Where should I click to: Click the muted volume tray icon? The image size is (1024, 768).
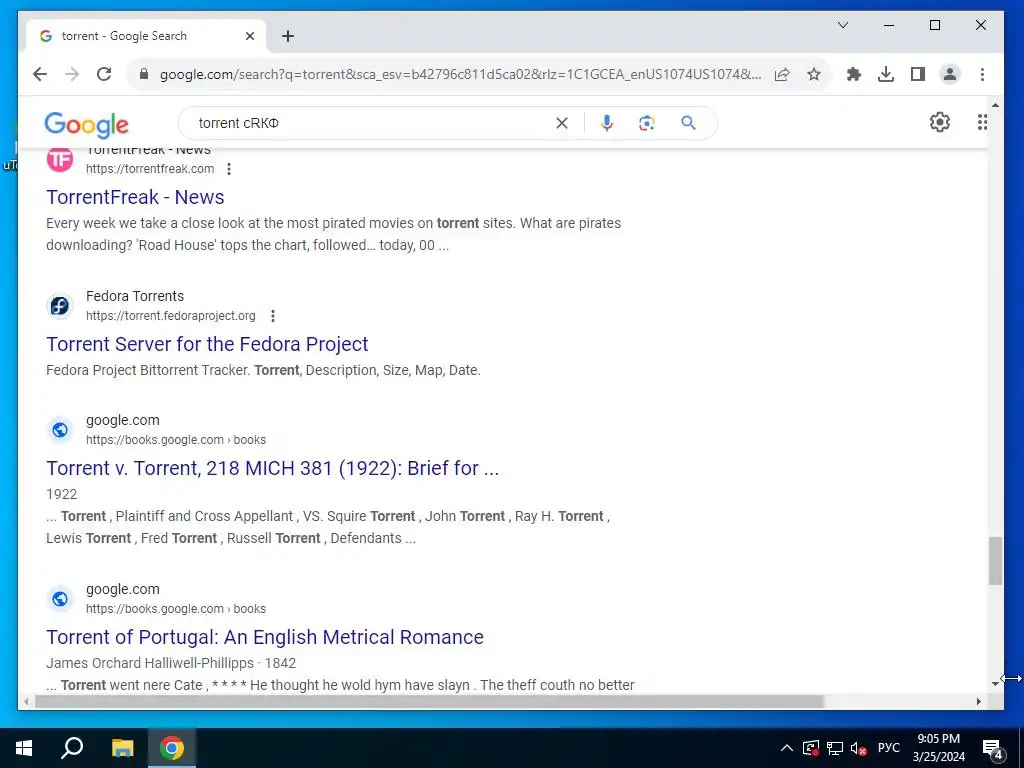click(858, 748)
